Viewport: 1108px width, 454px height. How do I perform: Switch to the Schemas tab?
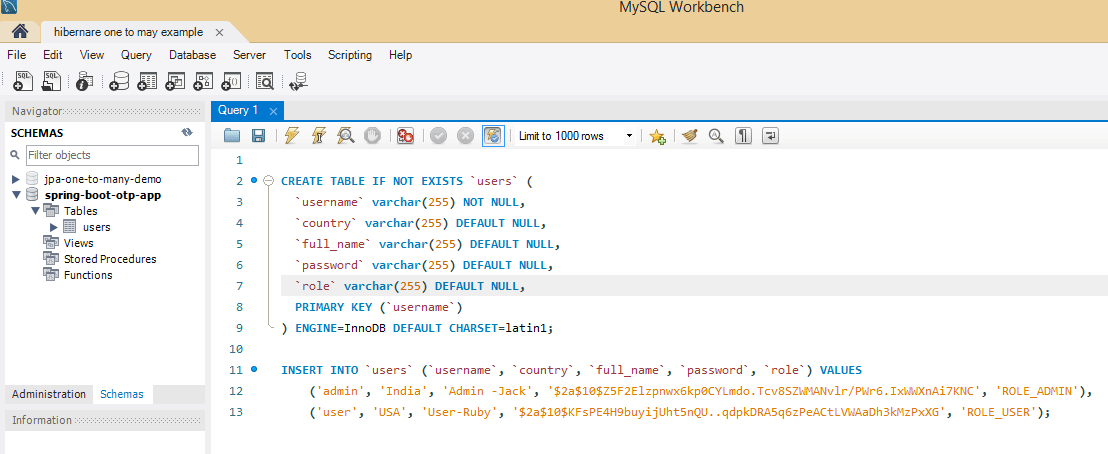coord(122,394)
